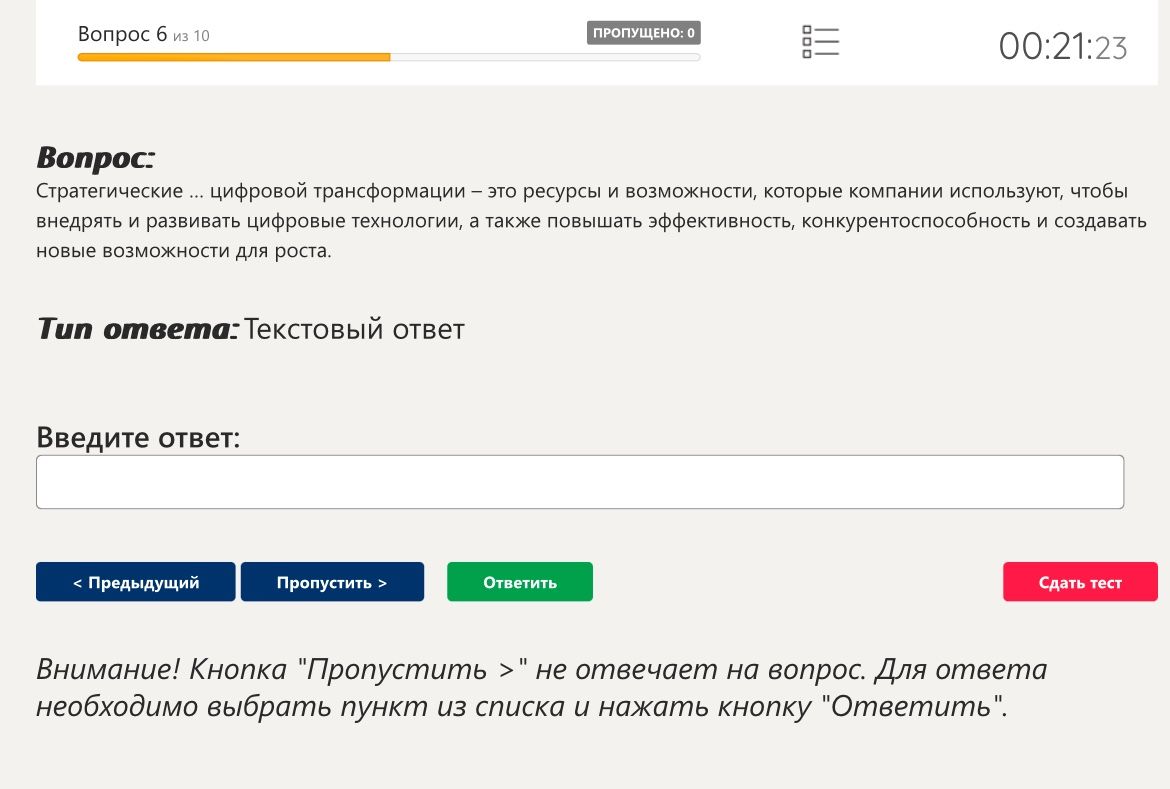Click the Внимание notice text
Screen dimensions: 1170x789
pos(542,687)
